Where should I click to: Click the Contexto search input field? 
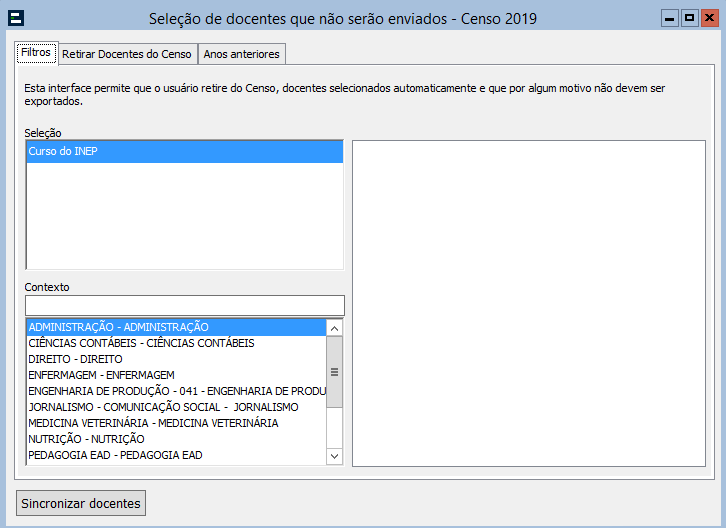184,305
